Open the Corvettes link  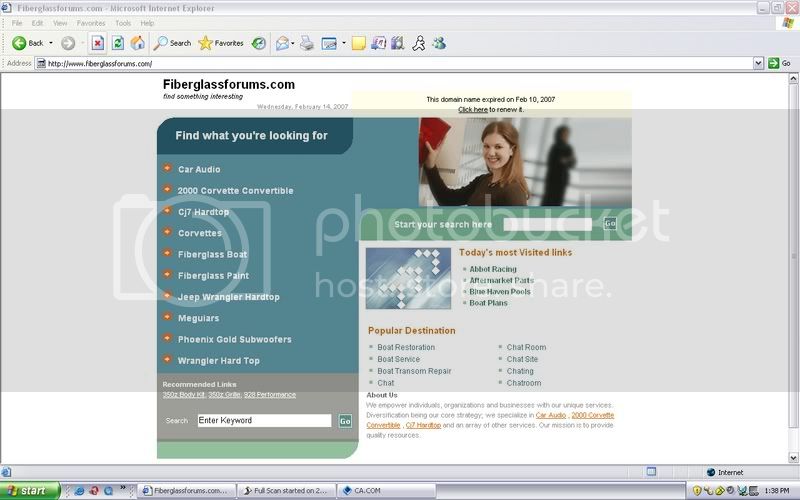point(199,233)
